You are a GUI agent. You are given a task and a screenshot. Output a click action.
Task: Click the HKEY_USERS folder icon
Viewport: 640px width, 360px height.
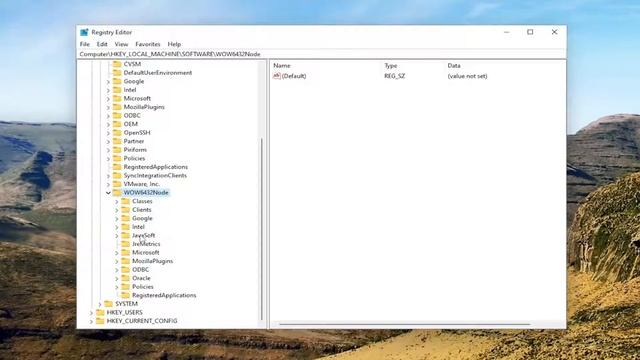[100, 313]
